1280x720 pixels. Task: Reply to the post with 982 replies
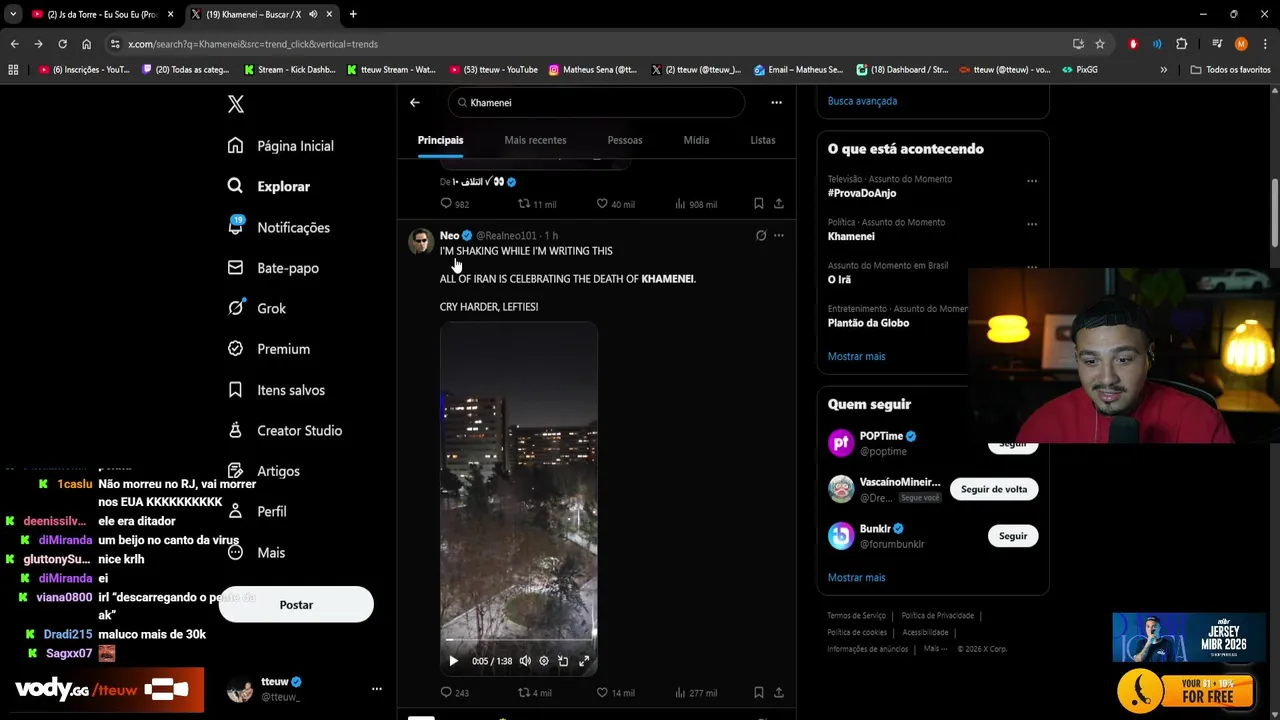pos(455,204)
